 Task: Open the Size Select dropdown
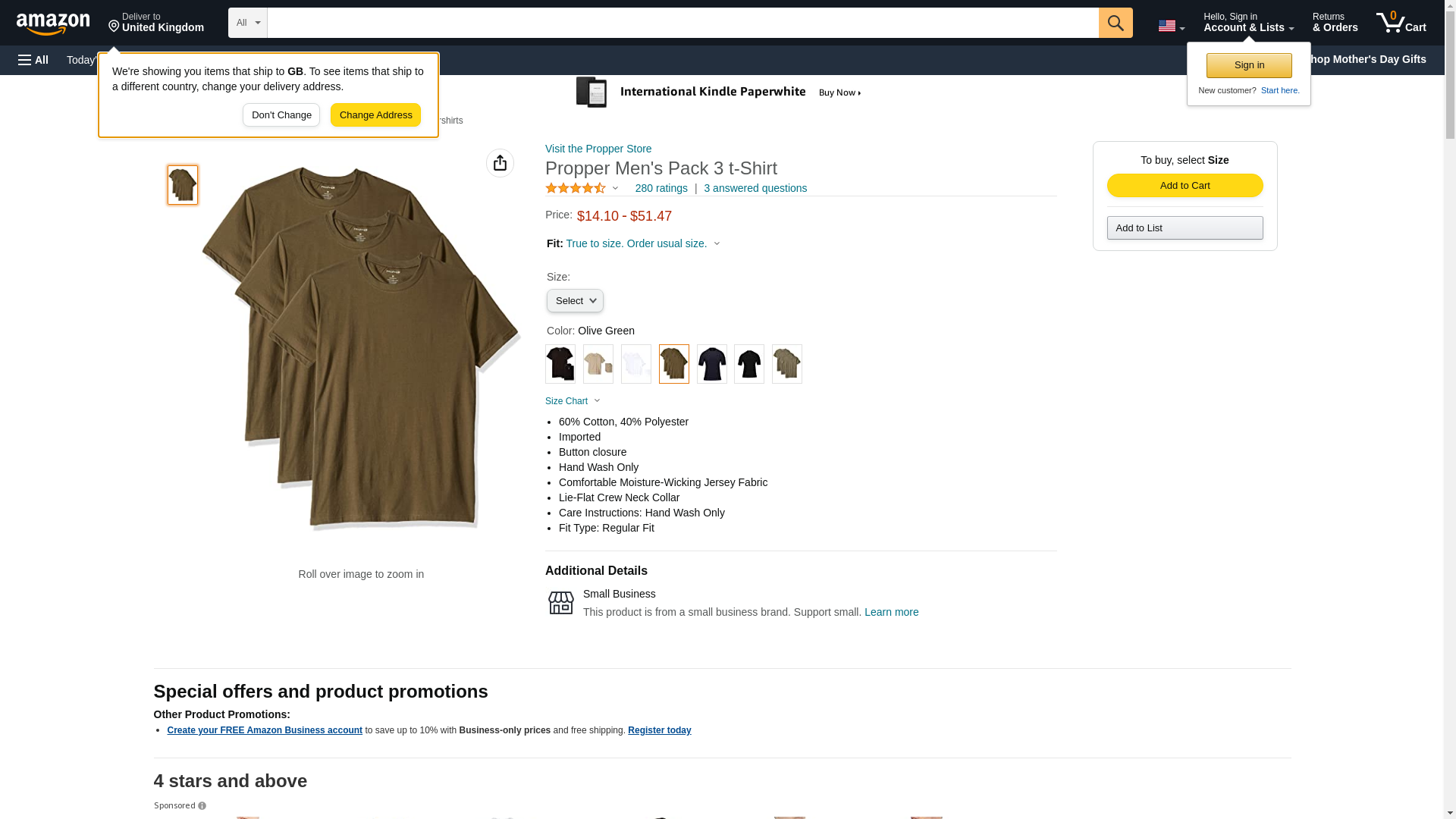[x=575, y=301]
